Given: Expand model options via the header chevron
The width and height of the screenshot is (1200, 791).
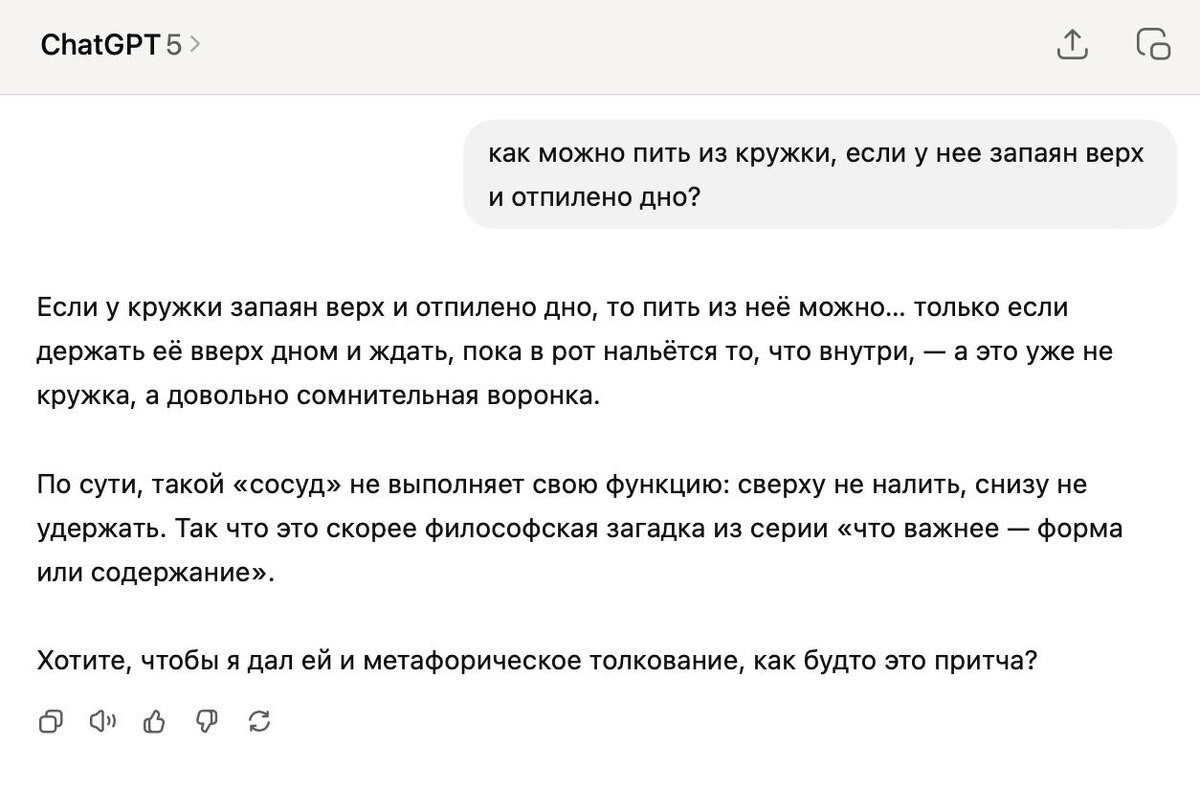Looking at the screenshot, I should 196,45.
